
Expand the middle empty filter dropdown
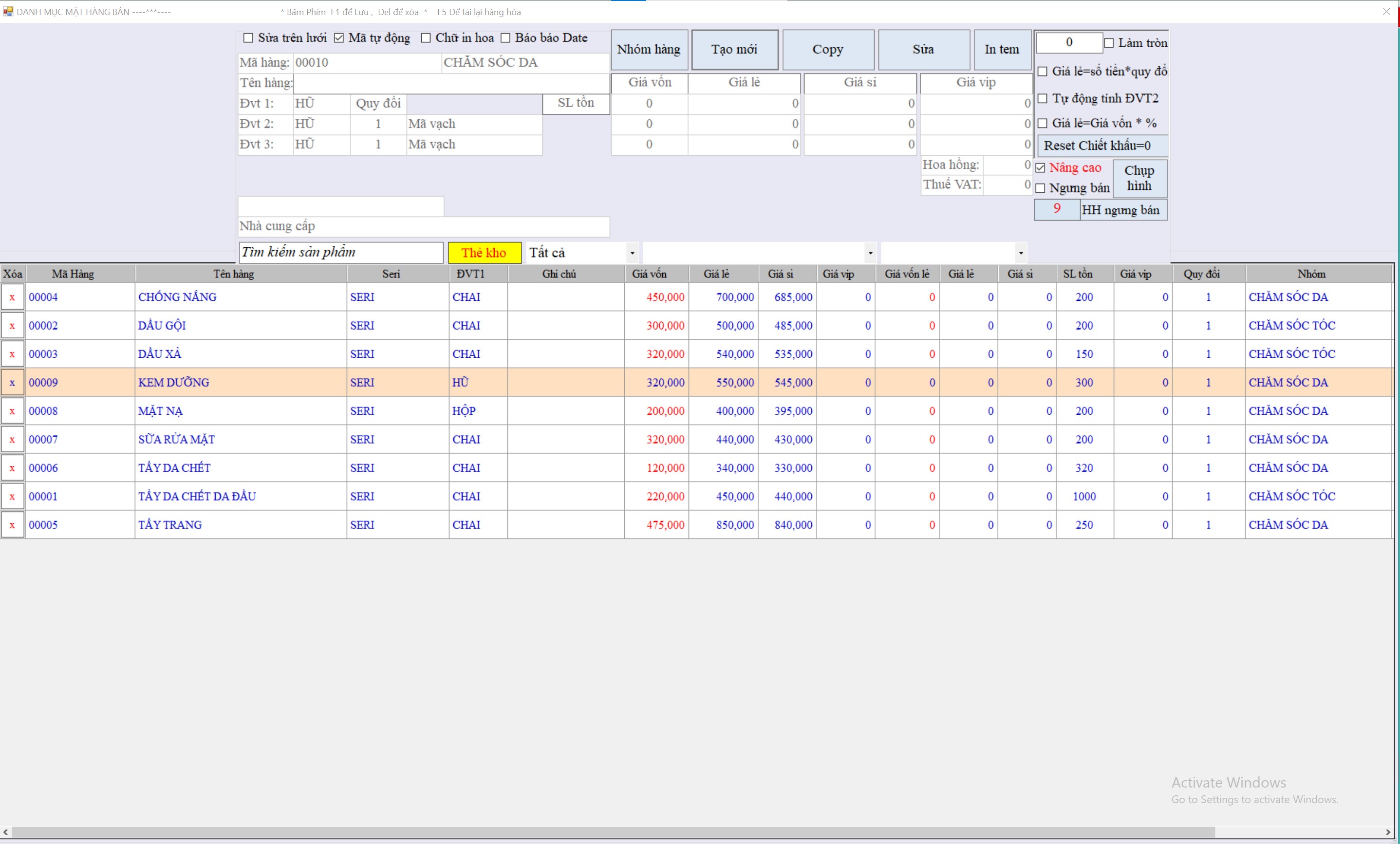(x=870, y=253)
